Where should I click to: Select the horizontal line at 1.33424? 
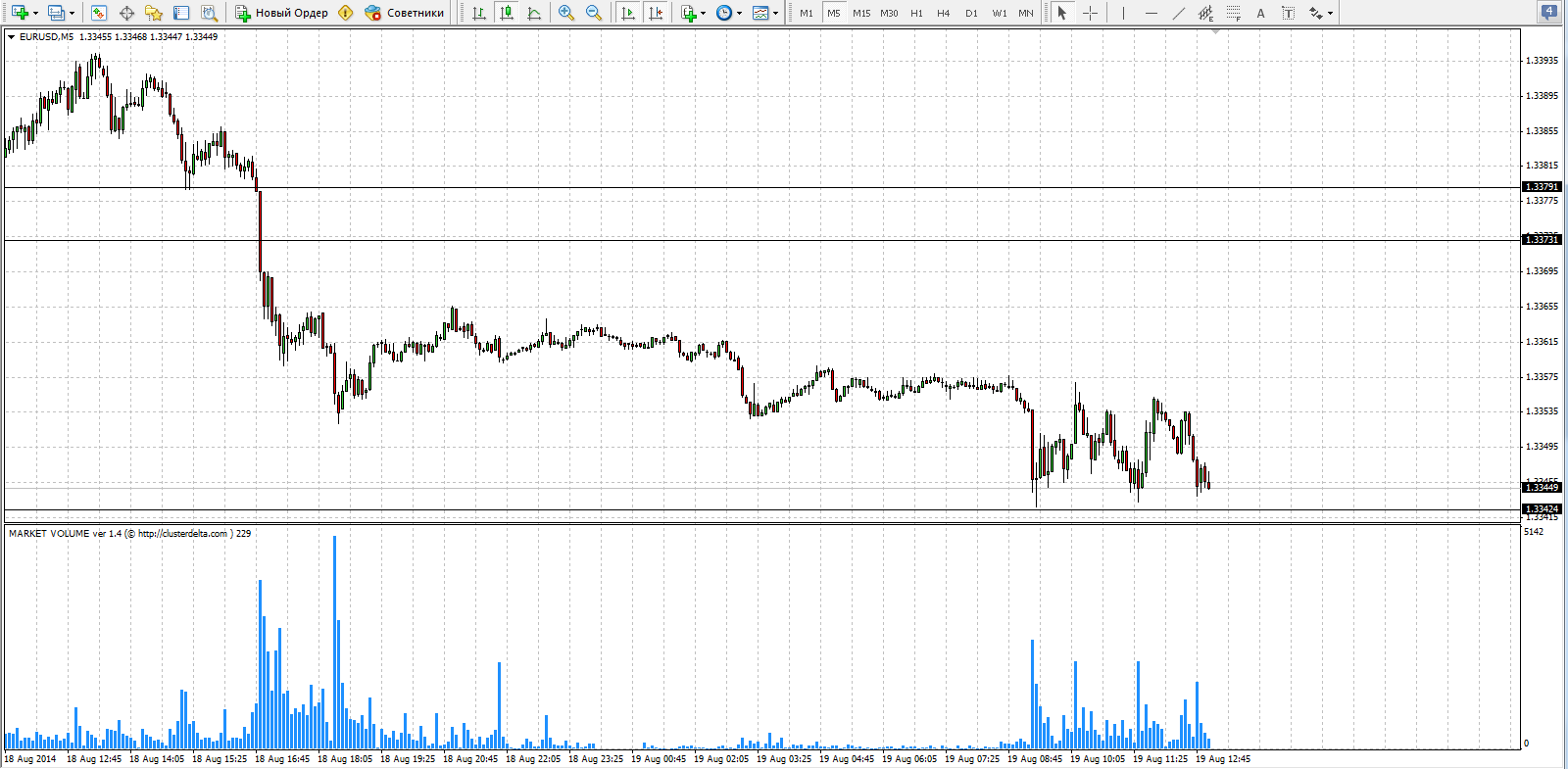(762, 509)
